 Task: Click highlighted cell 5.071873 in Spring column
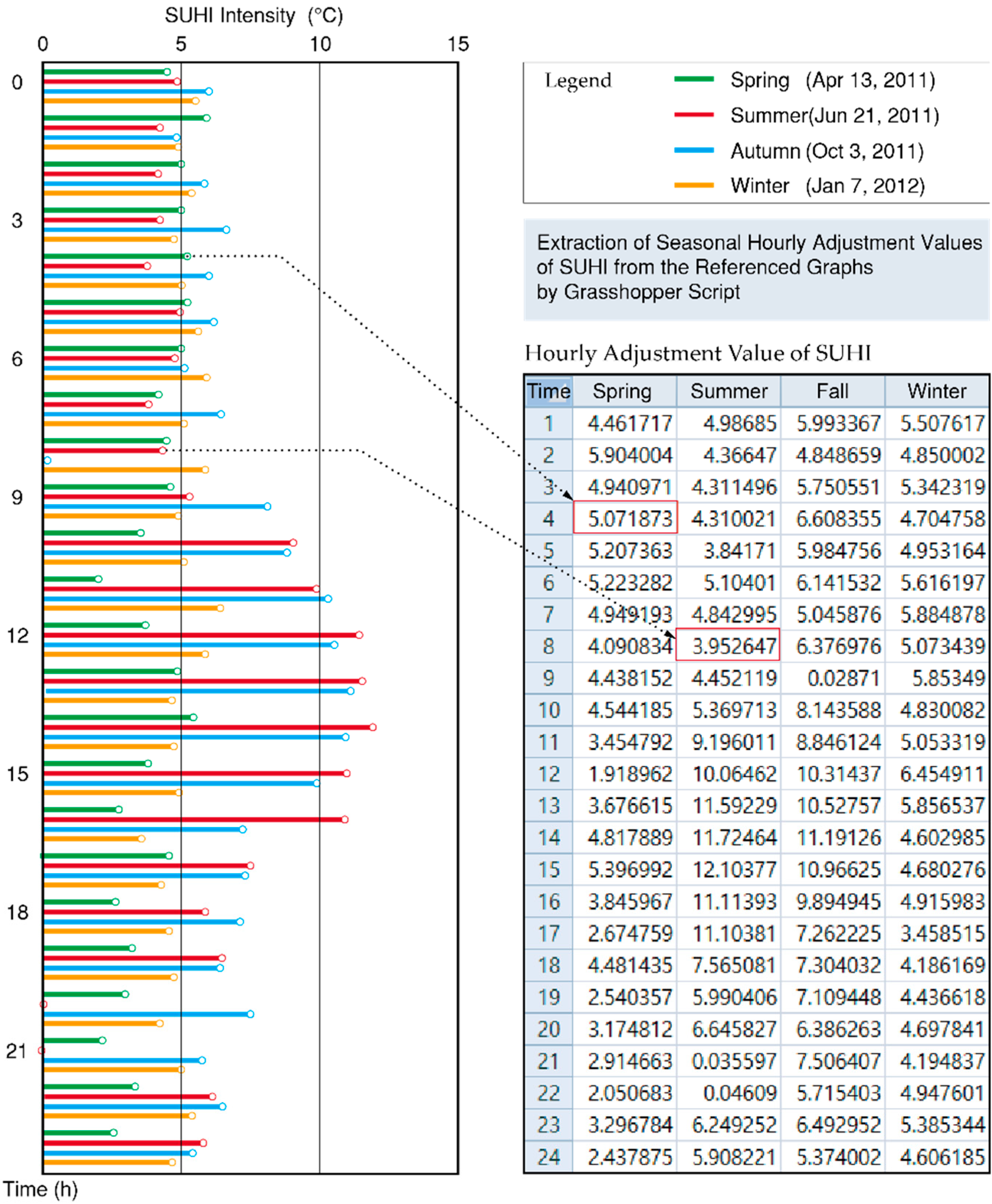tap(625, 518)
